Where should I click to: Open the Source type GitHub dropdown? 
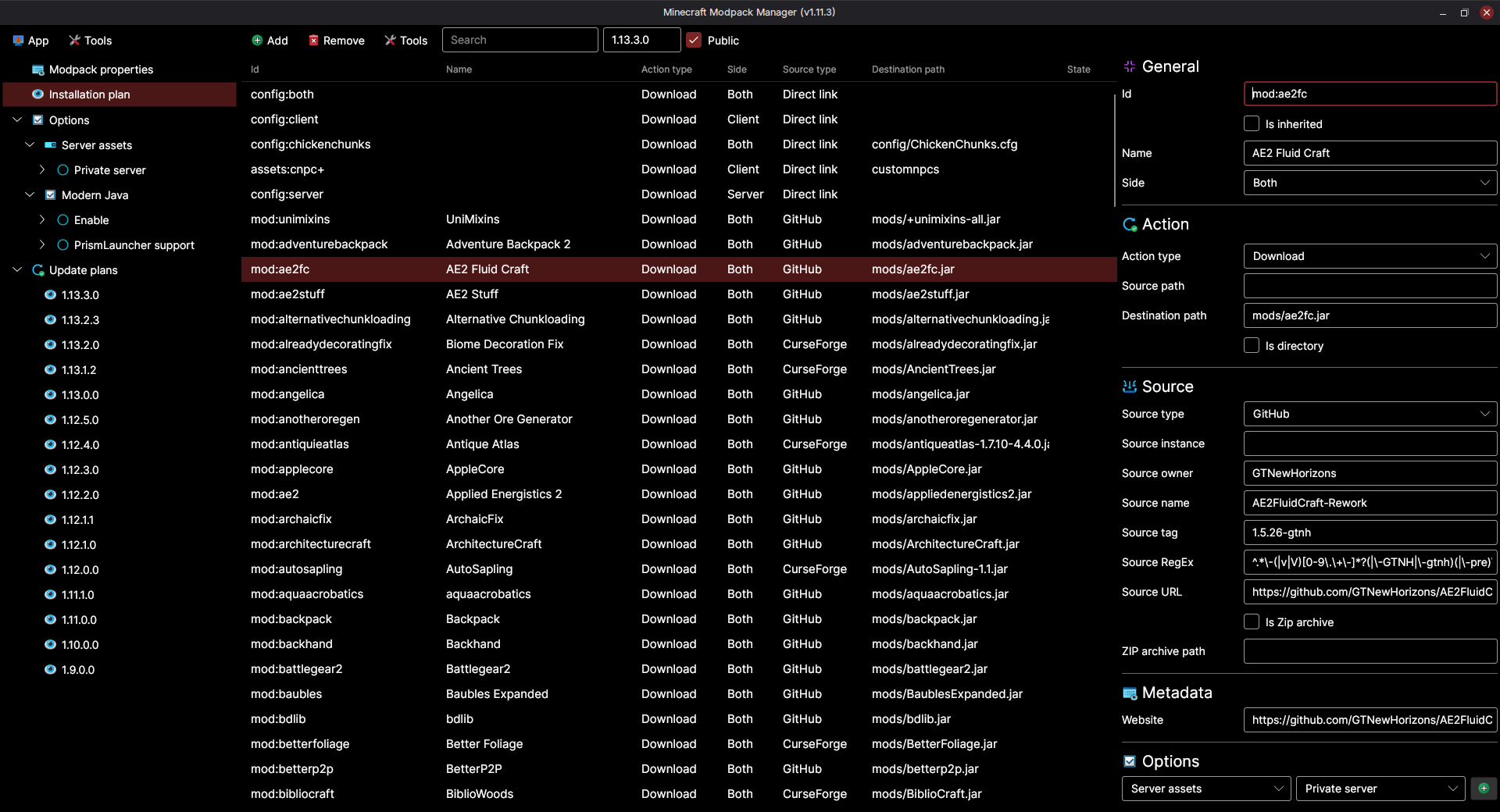click(x=1370, y=414)
